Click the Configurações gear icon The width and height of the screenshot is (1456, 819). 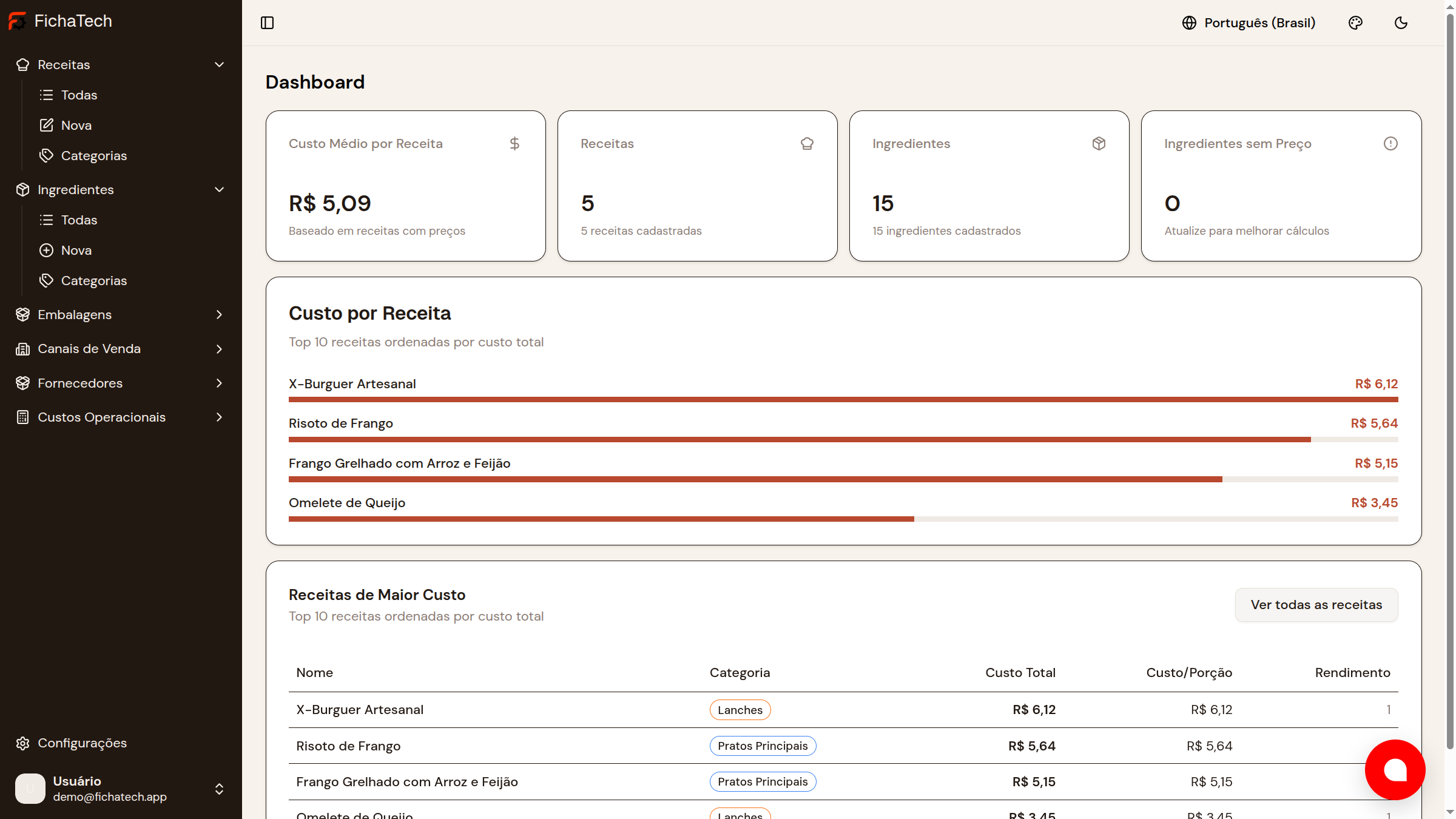pos(23,743)
